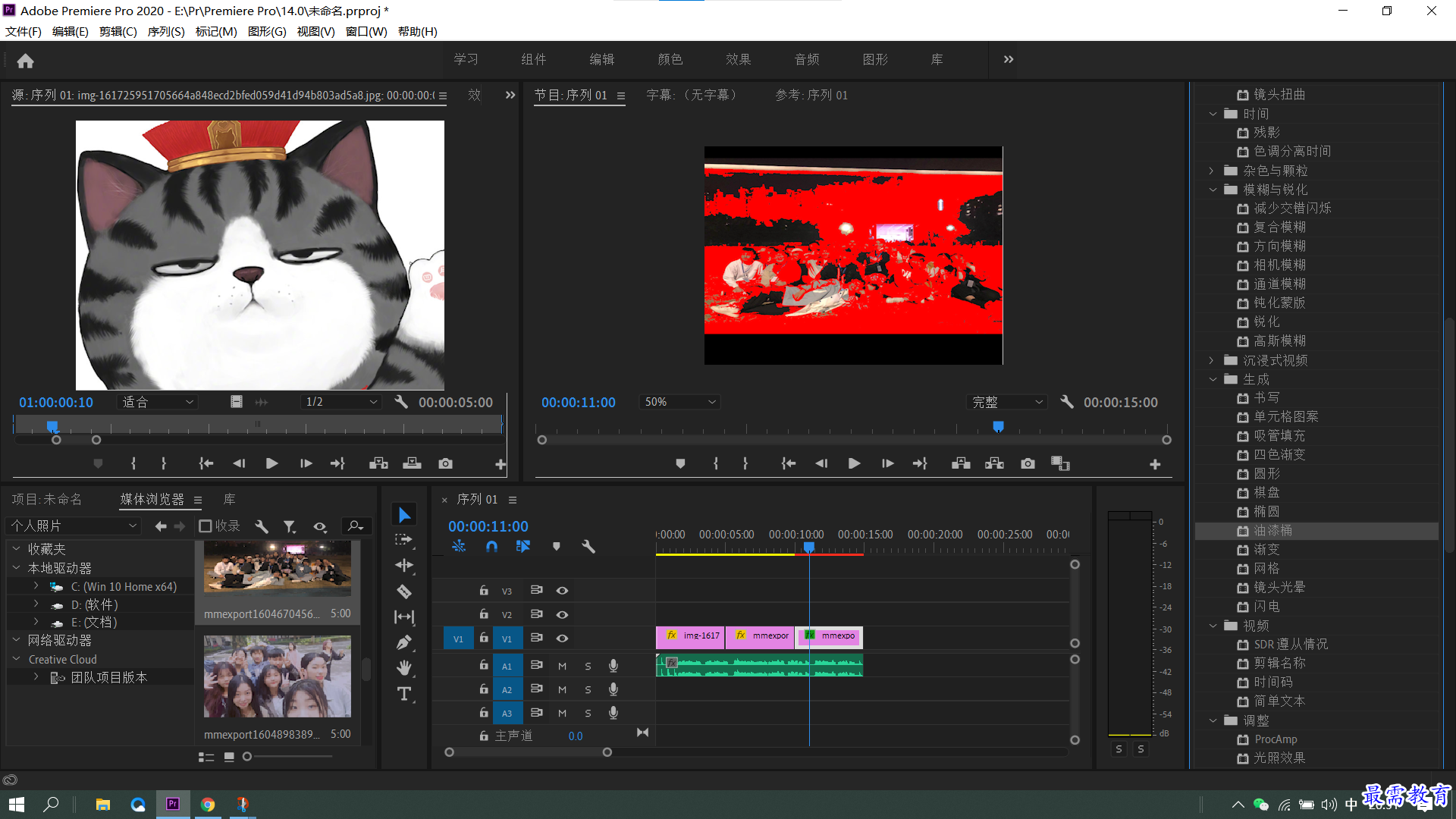Mute track A3
The image size is (1456, 819).
click(x=562, y=714)
